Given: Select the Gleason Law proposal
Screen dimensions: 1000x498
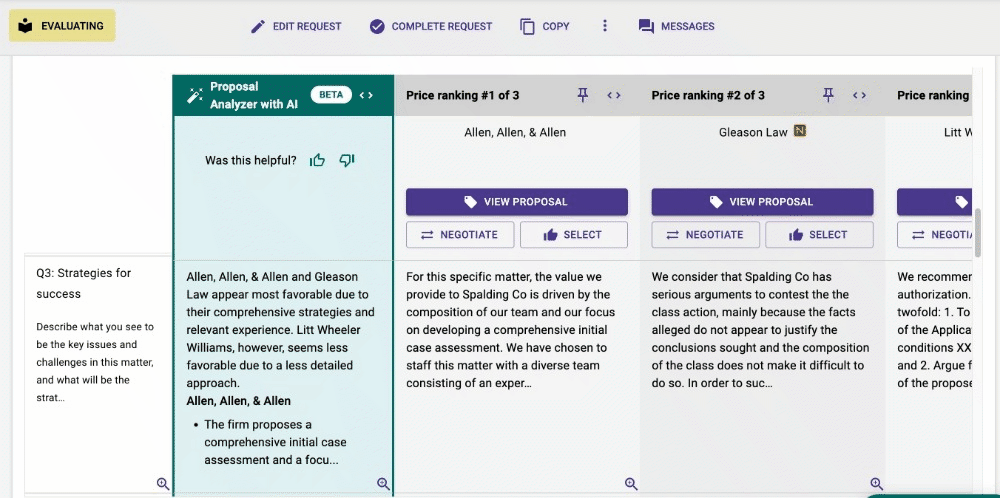Looking at the screenshot, I should pos(819,235).
